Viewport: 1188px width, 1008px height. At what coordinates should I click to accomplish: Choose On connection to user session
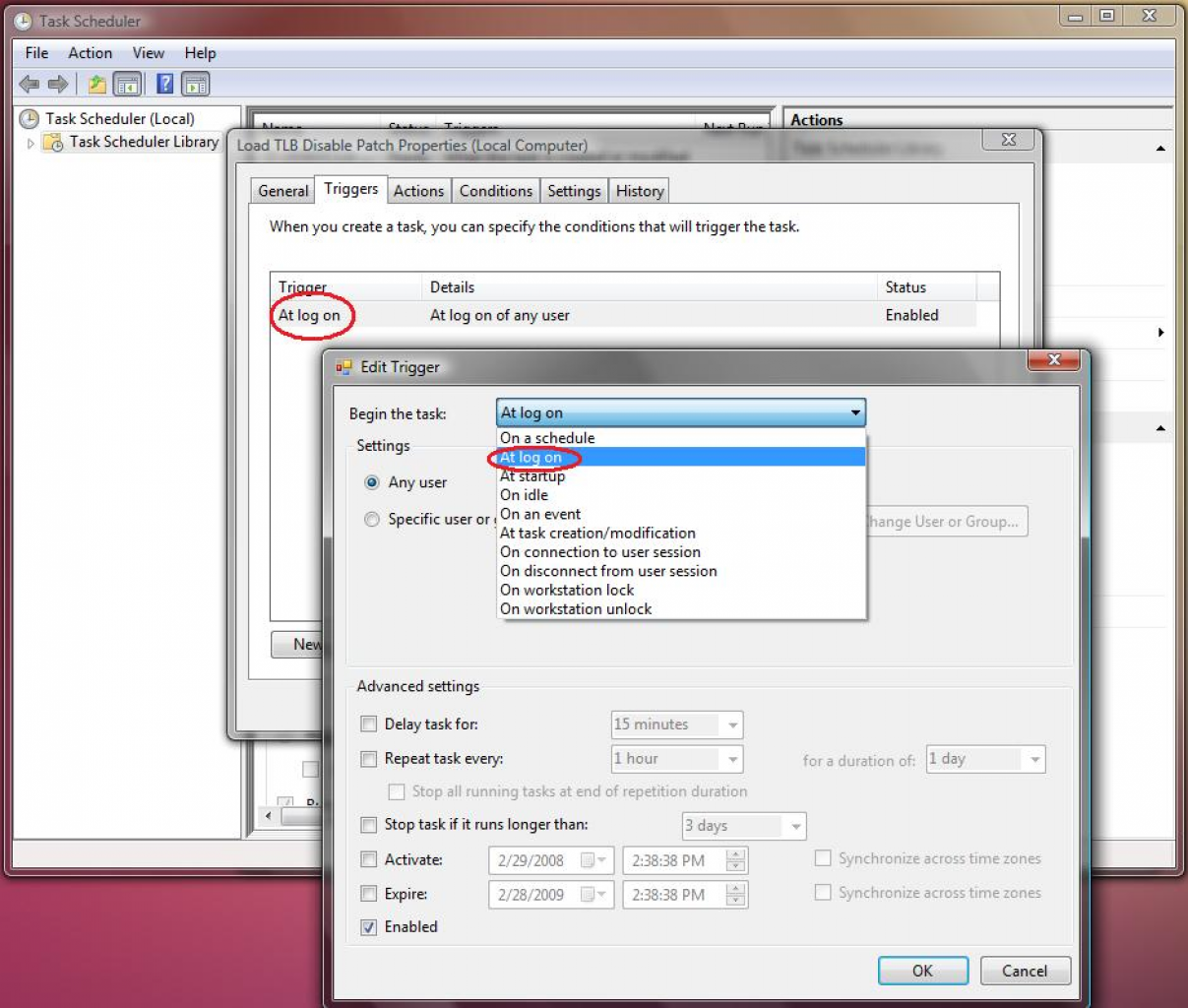coord(681,552)
